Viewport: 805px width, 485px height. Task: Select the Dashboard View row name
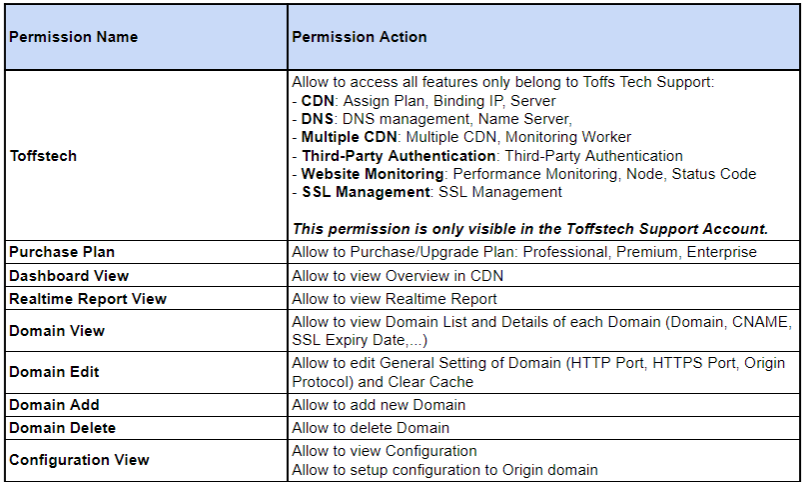pyautogui.click(x=69, y=275)
